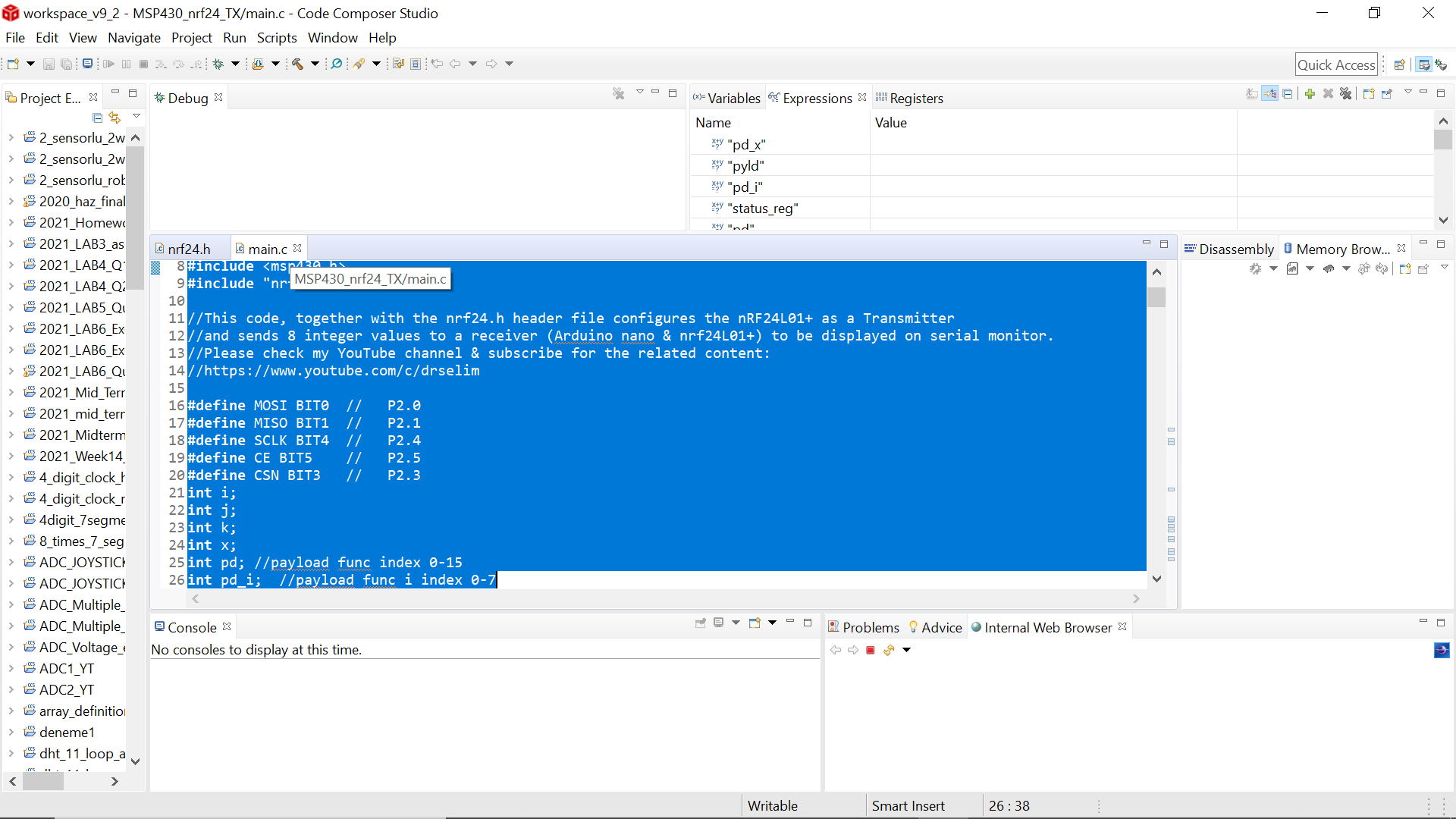The image size is (1456, 819).
Task: Click Open Perspective icon near Quick Access
Action: (x=1400, y=64)
